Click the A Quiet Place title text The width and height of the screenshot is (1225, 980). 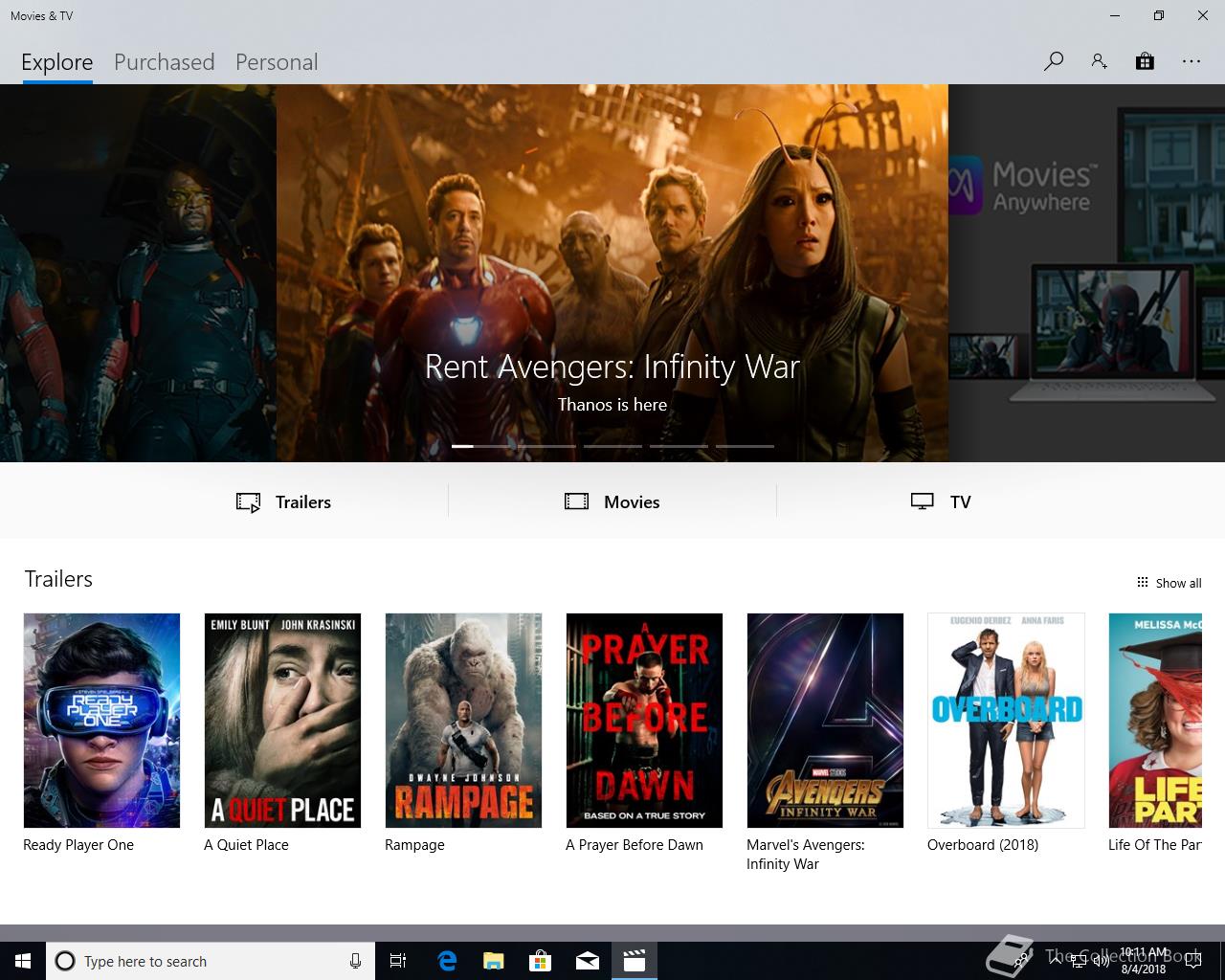246,845
